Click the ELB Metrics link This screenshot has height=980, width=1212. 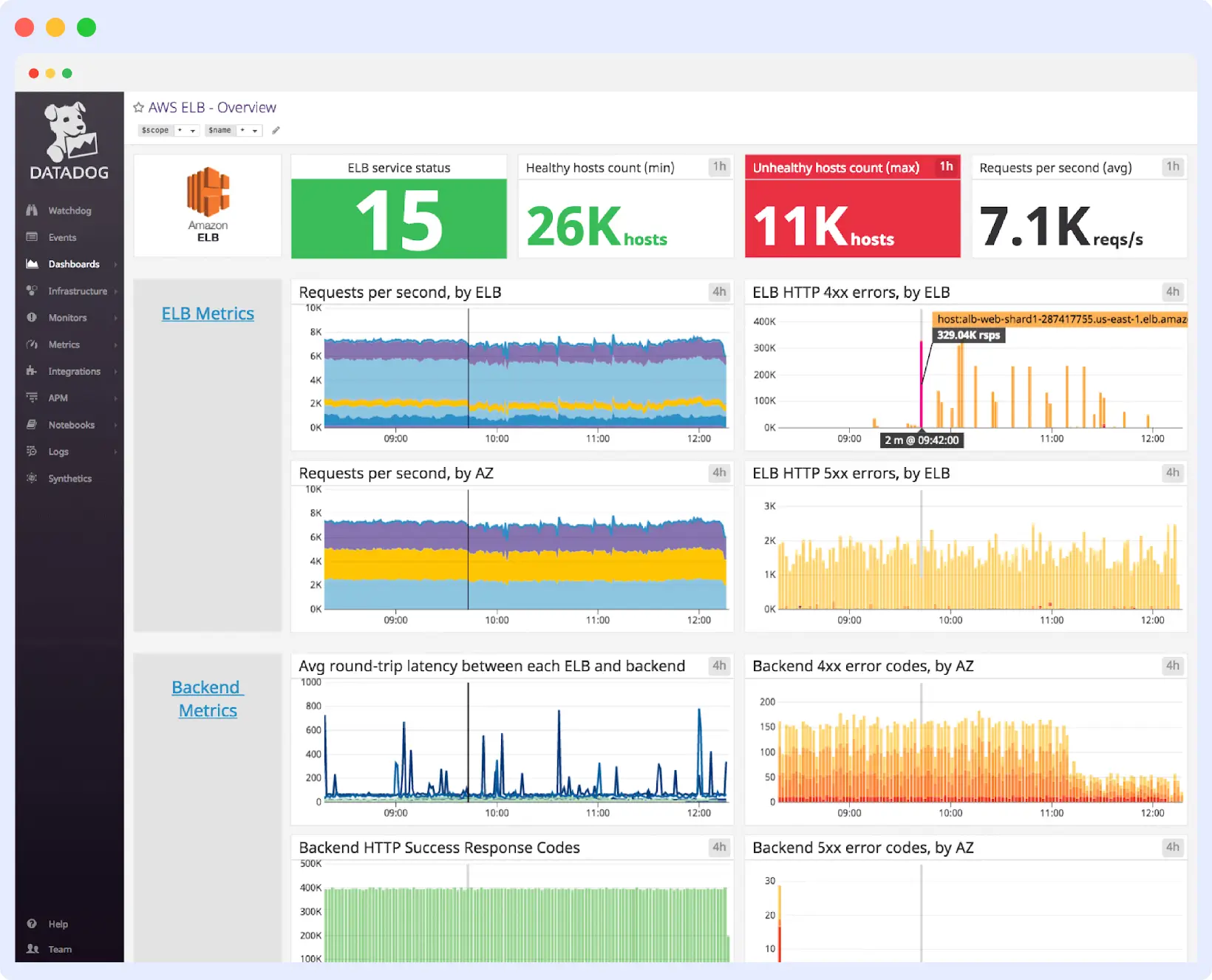tap(208, 313)
